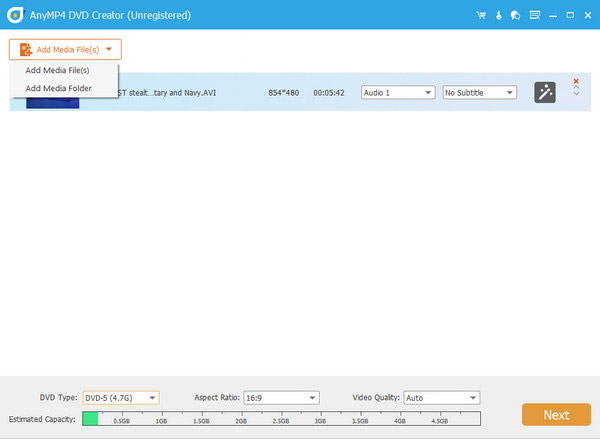Maximize the AnyMP4 DVD Creator window
The image size is (600, 439).
[570, 15]
